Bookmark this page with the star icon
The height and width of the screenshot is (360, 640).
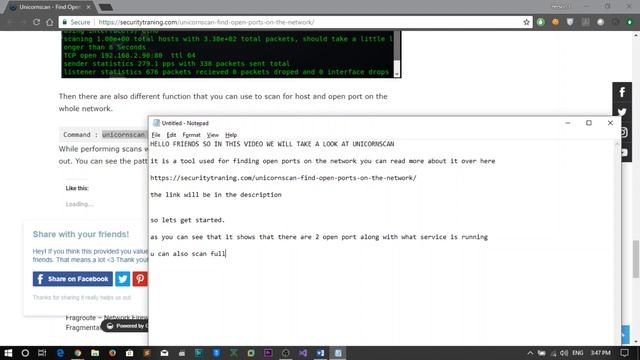tap(527, 22)
